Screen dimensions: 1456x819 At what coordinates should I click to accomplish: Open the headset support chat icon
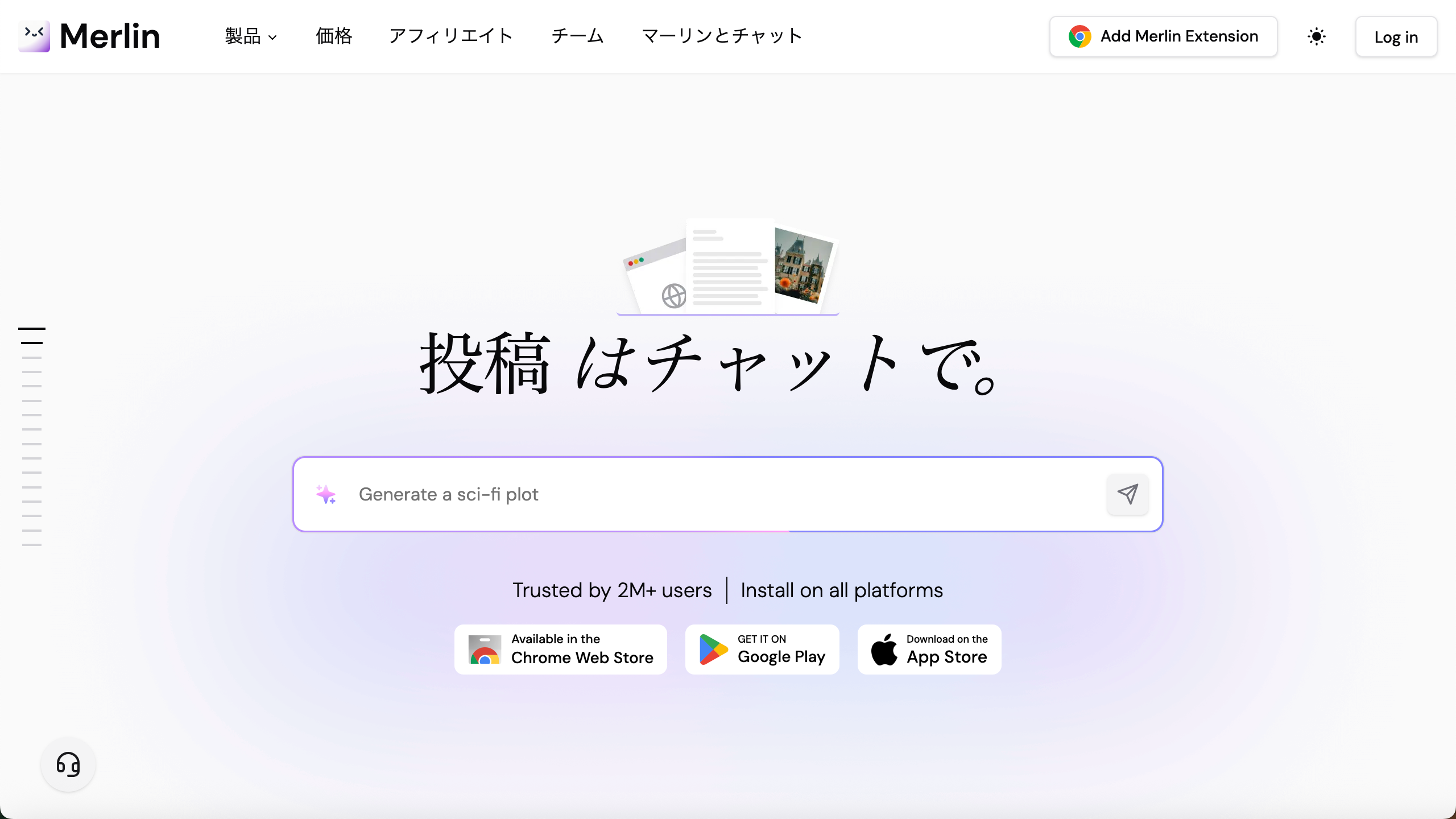(x=68, y=764)
